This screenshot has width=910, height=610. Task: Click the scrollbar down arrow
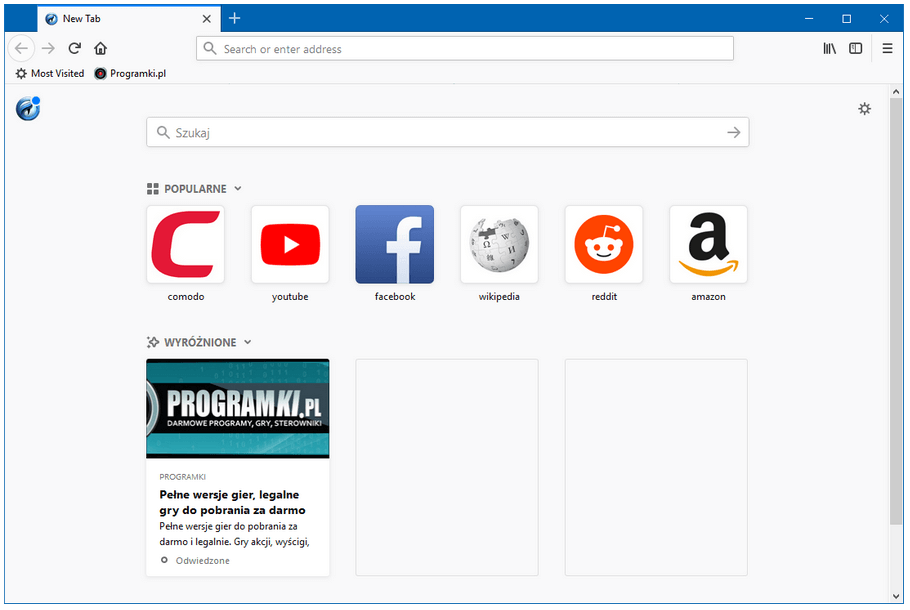(896, 596)
